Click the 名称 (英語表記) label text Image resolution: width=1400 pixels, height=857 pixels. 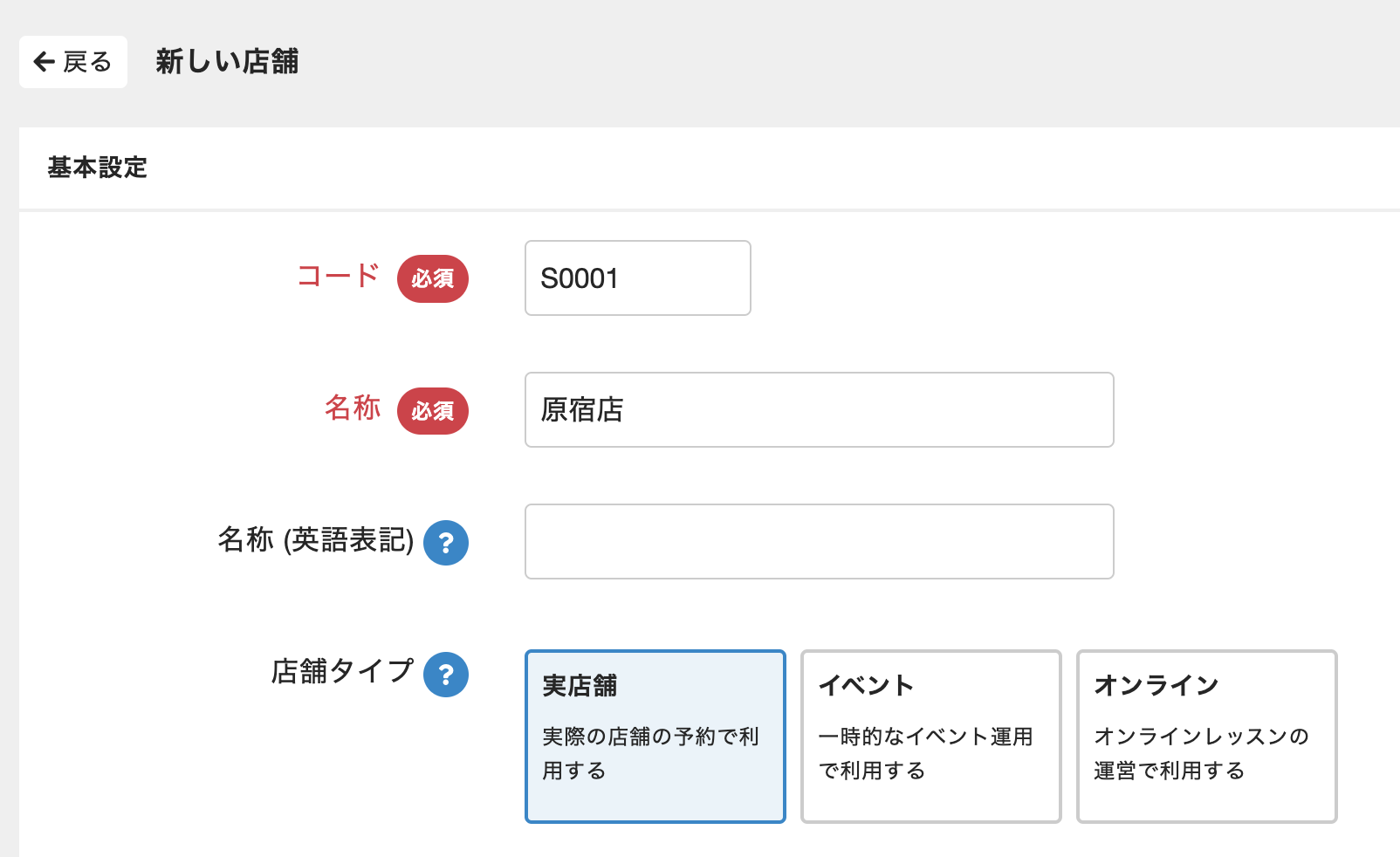point(315,540)
